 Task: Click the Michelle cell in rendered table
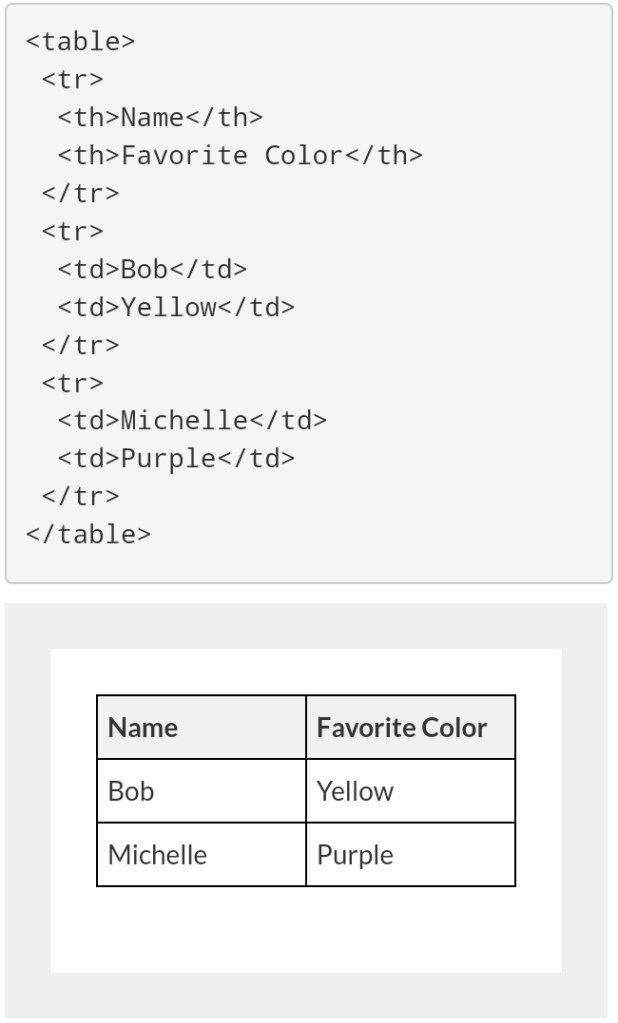pos(201,855)
